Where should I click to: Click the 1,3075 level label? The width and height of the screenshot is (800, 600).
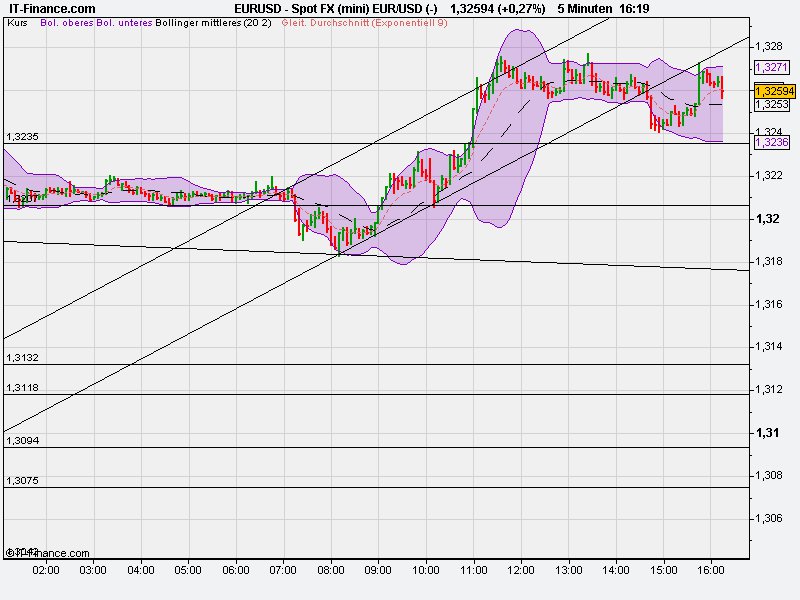(x=20, y=481)
